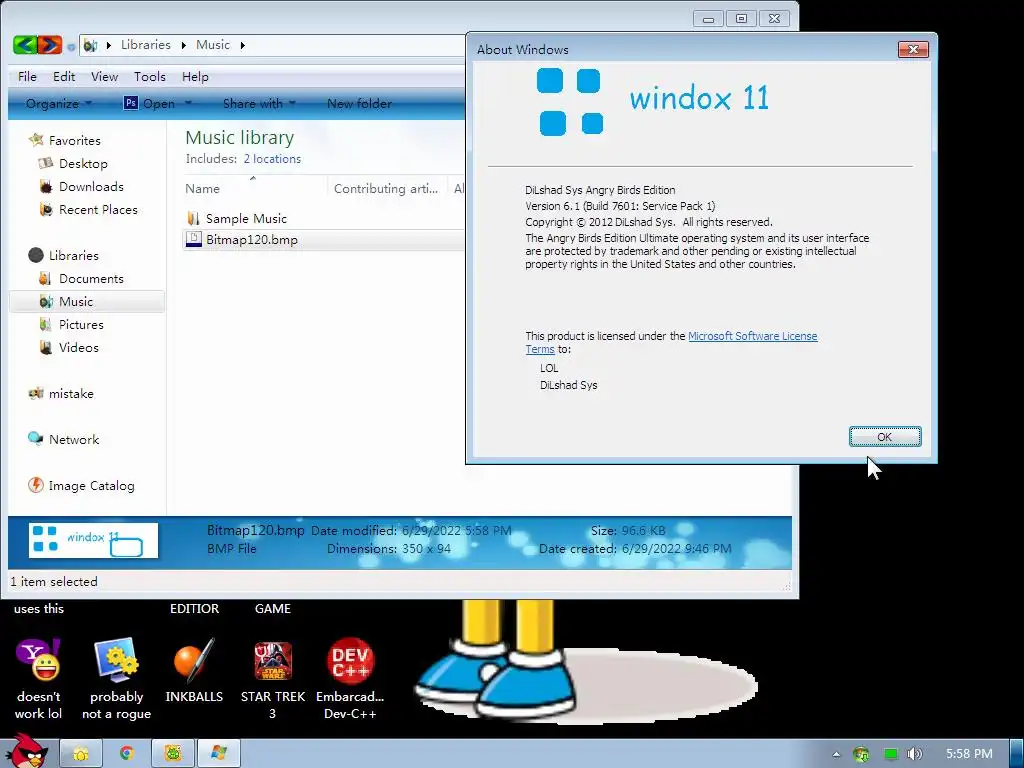The image size is (1024, 768).
Task: Close the About Windows dialog
Action: point(913,49)
